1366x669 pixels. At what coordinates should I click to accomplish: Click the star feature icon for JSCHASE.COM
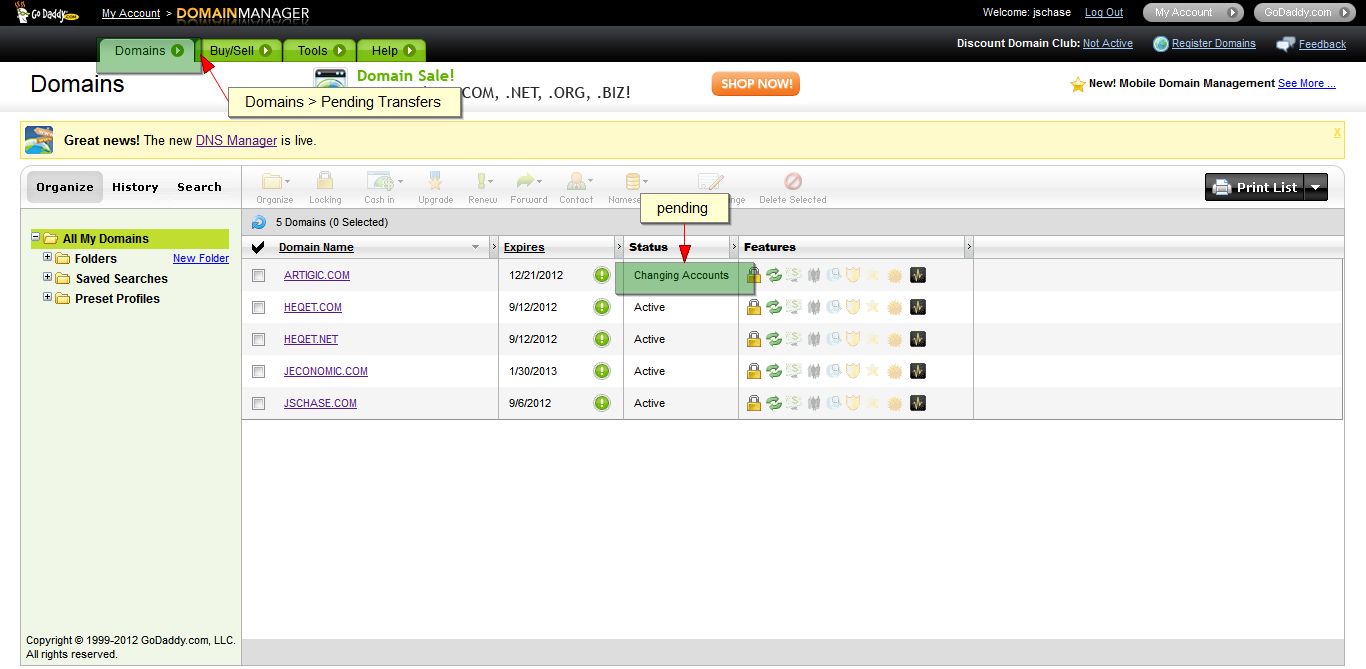(x=873, y=403)
